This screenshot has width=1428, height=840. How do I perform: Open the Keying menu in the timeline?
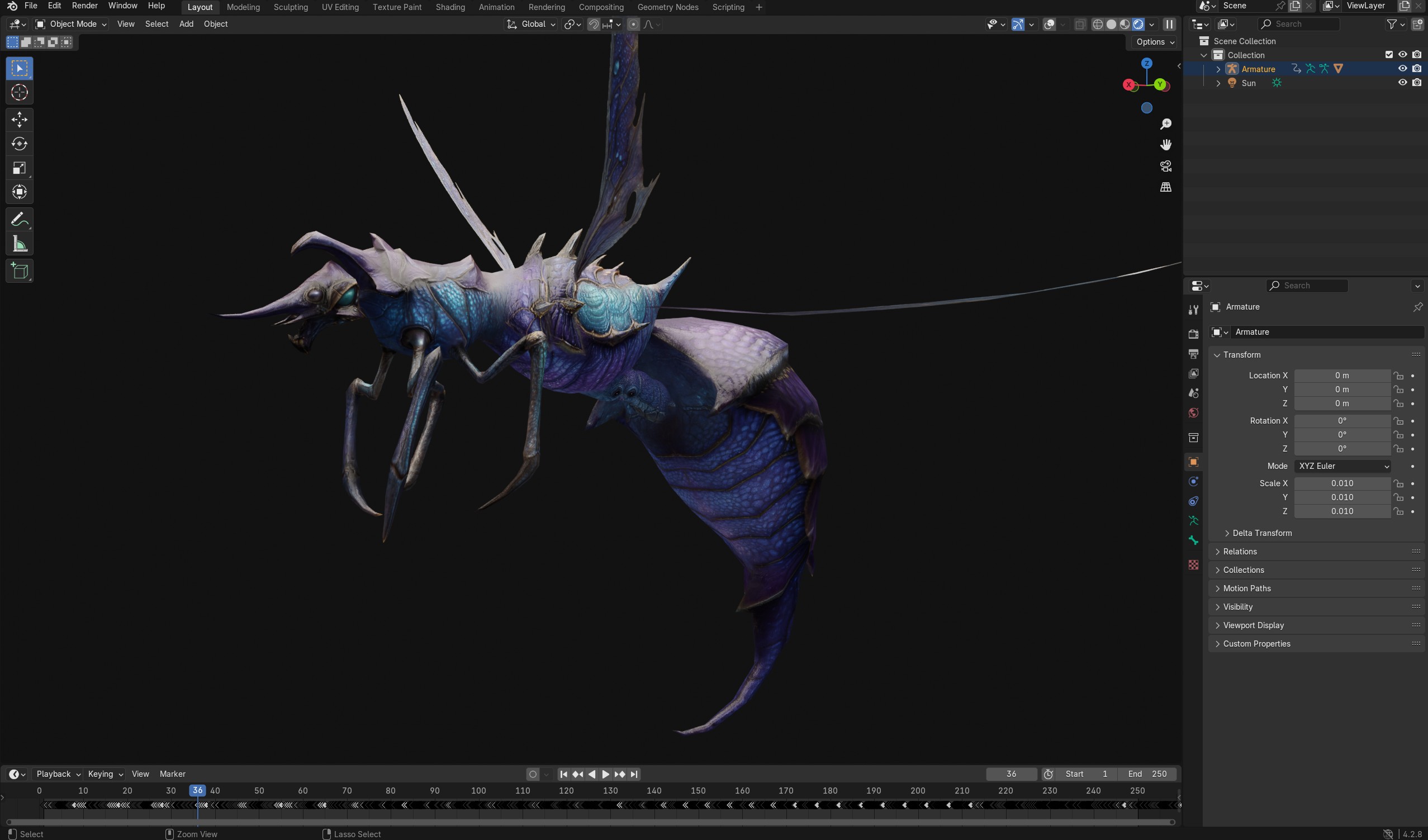tap(105, 773)
